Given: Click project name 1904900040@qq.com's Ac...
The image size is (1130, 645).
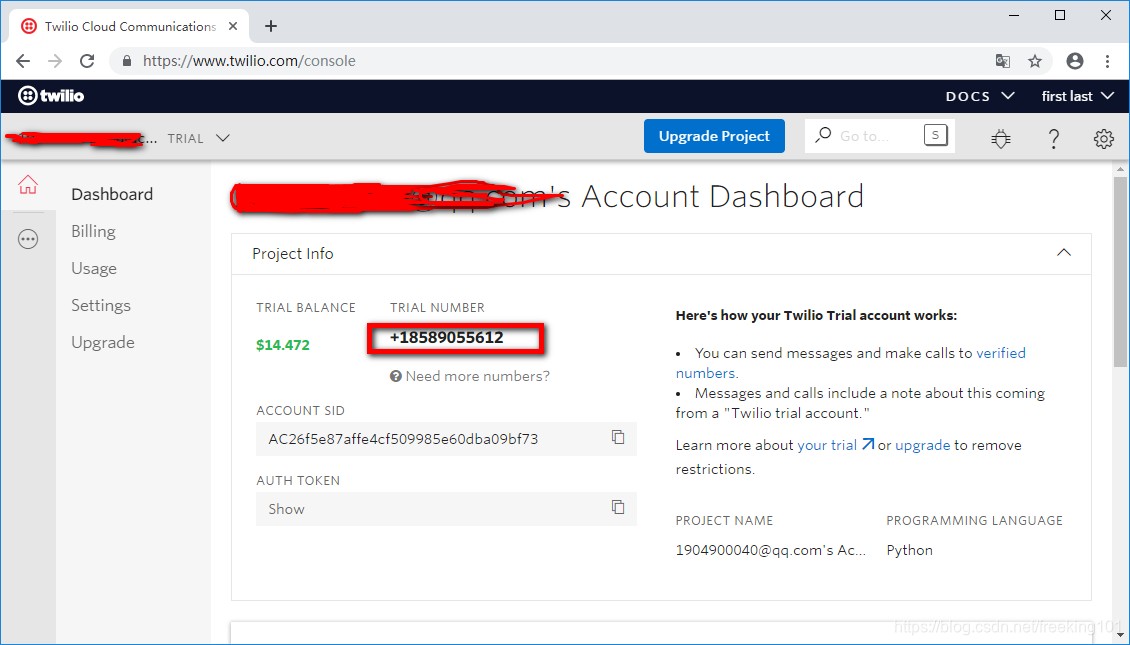Looking at the screenshot, I should [x=770, y=550].
